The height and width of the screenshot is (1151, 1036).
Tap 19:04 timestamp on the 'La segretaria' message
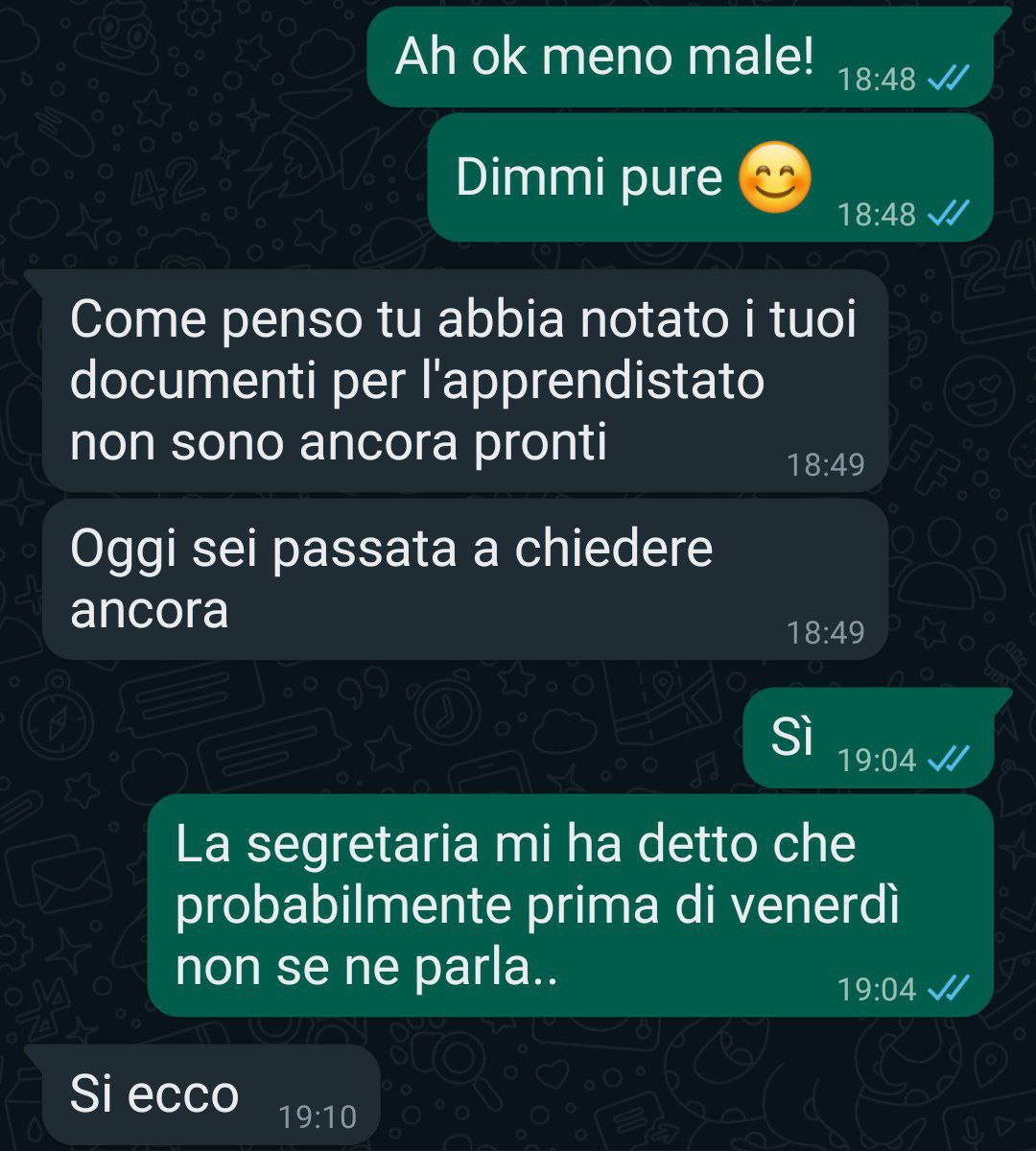point(877,989)
